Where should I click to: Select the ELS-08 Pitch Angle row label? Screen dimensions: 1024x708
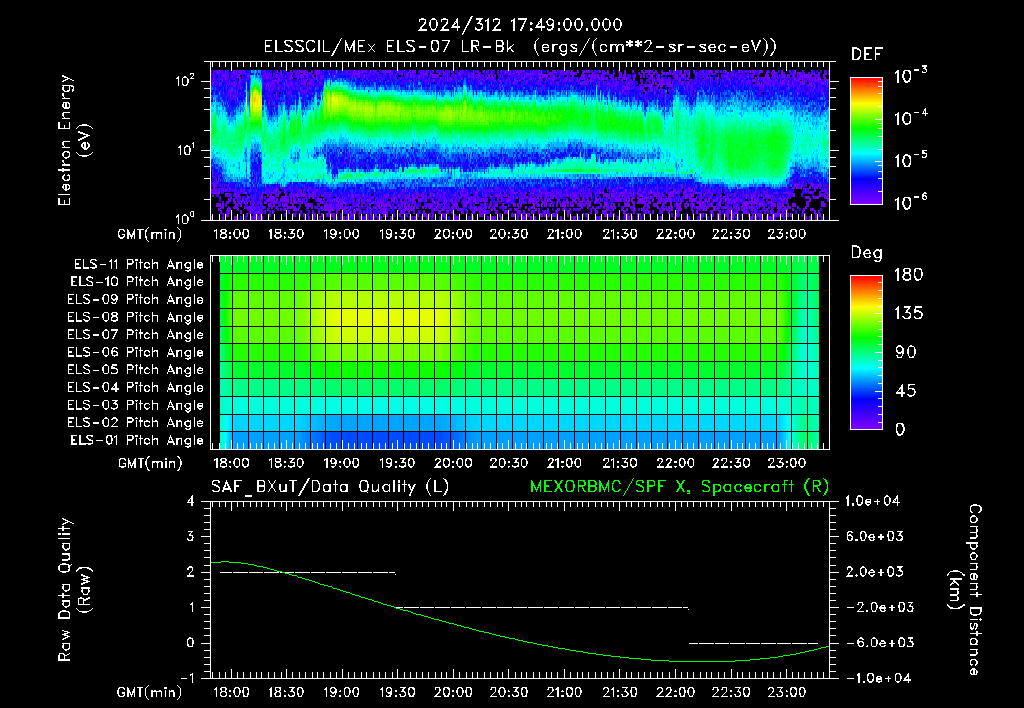[136, 317]
